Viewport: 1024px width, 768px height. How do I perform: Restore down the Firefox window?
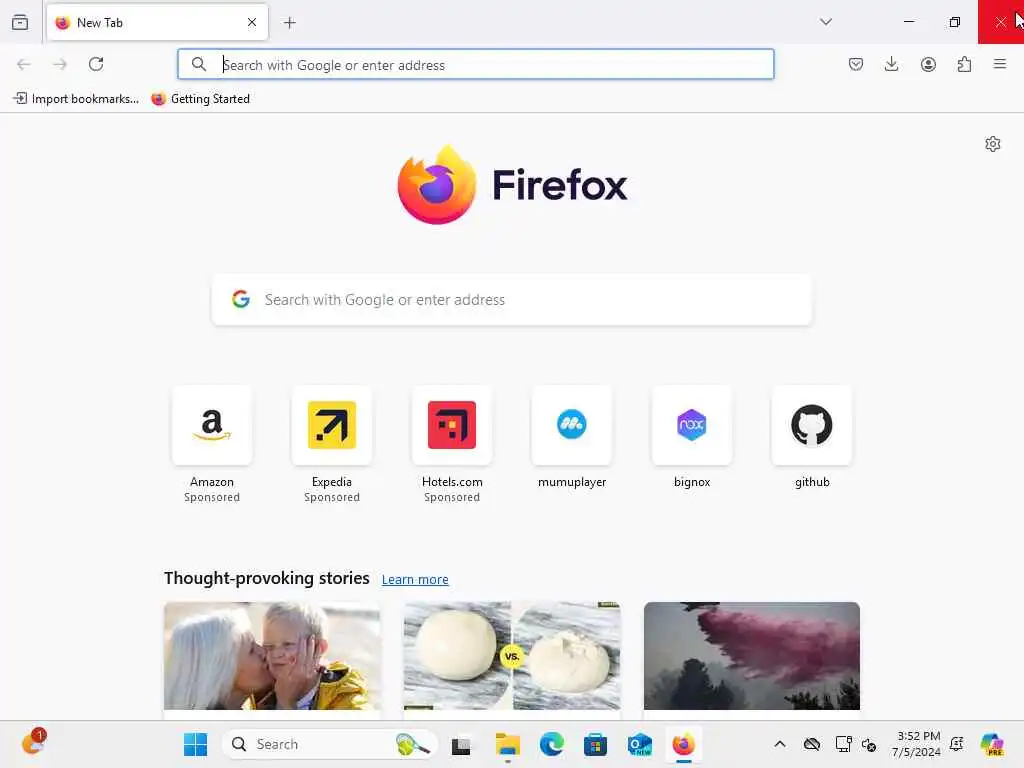pyautogui.click(x=955, y=22)
